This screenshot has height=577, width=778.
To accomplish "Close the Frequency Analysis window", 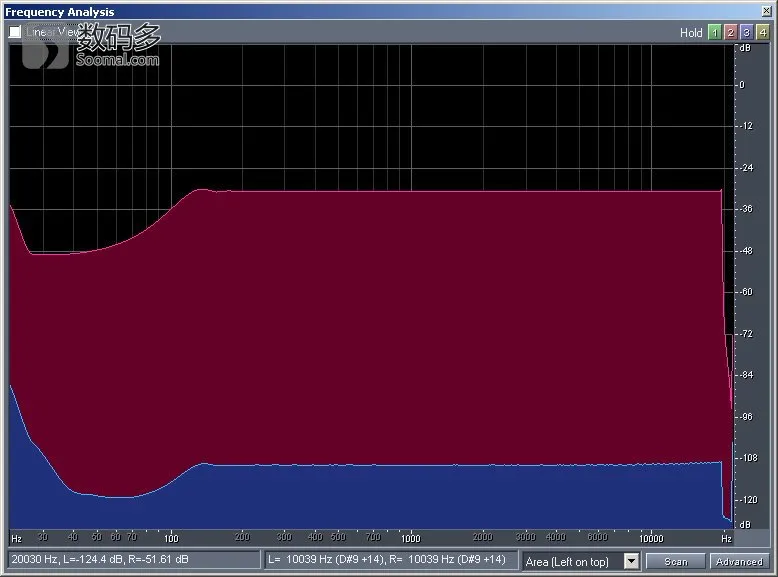I will [767, 11].
